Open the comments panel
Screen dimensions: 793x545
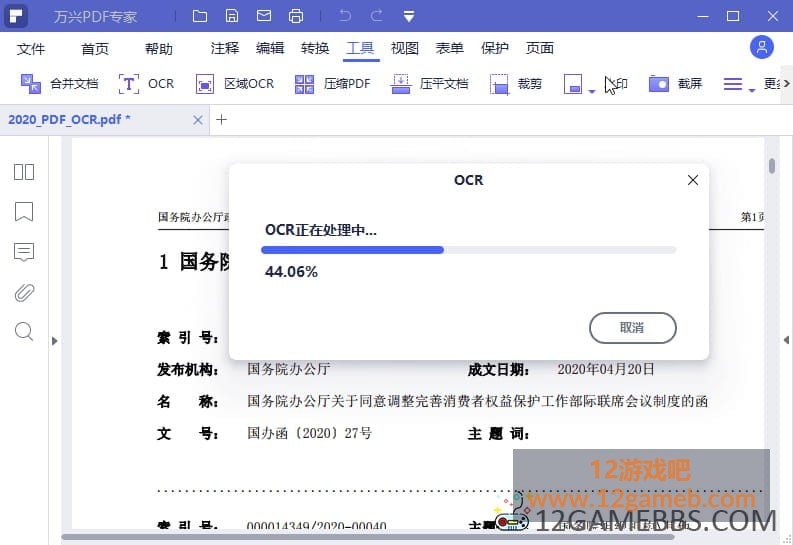24,252
